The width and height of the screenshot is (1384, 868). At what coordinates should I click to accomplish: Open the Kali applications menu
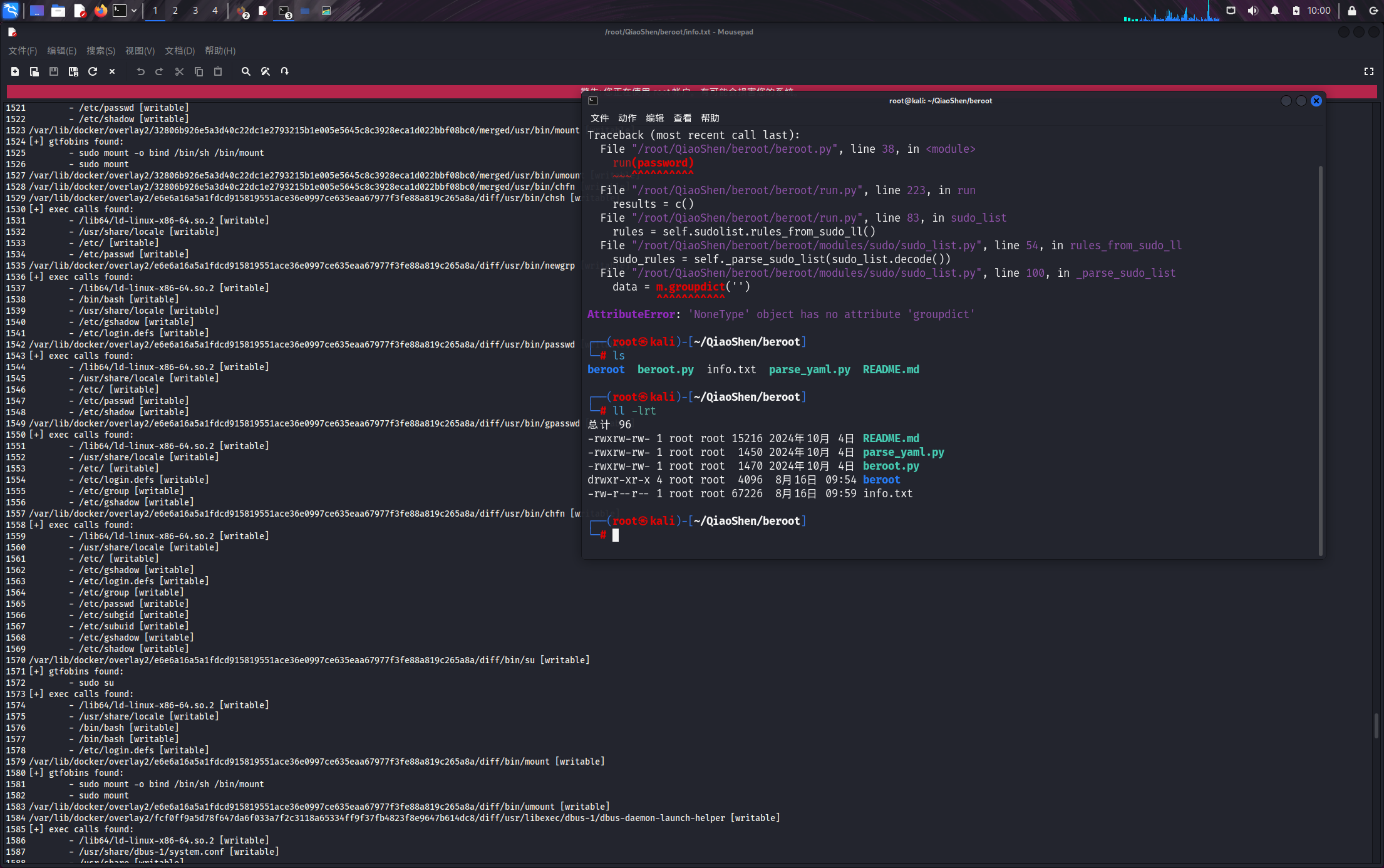pos(11,11)
